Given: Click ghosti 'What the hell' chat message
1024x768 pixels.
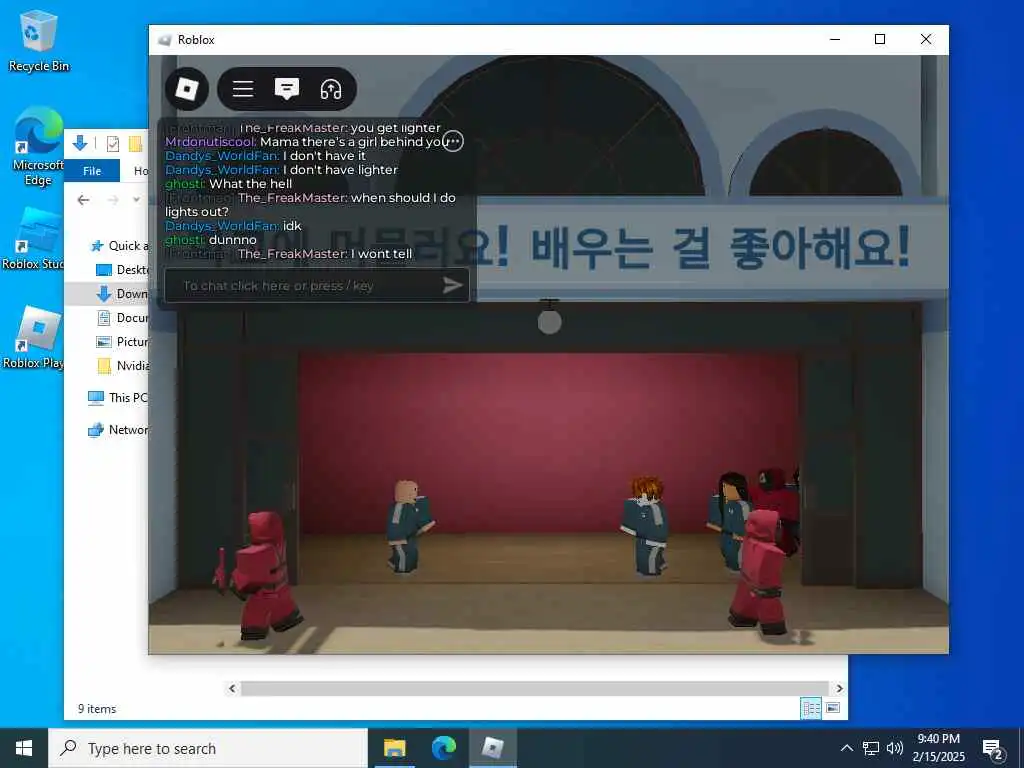Looking at the screenshot, I should coord(229,184).
